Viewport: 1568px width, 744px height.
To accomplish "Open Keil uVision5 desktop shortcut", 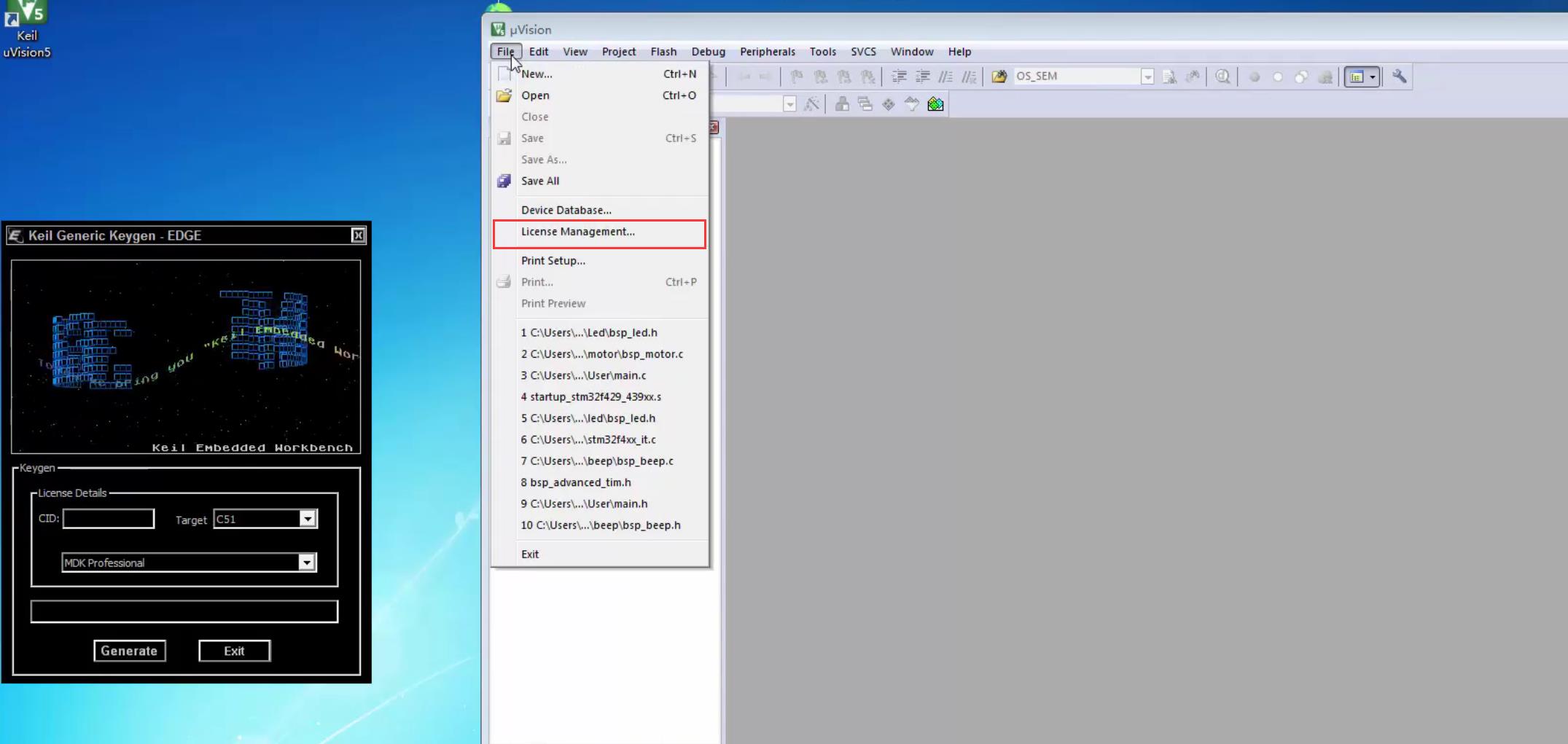I will 27,29.
